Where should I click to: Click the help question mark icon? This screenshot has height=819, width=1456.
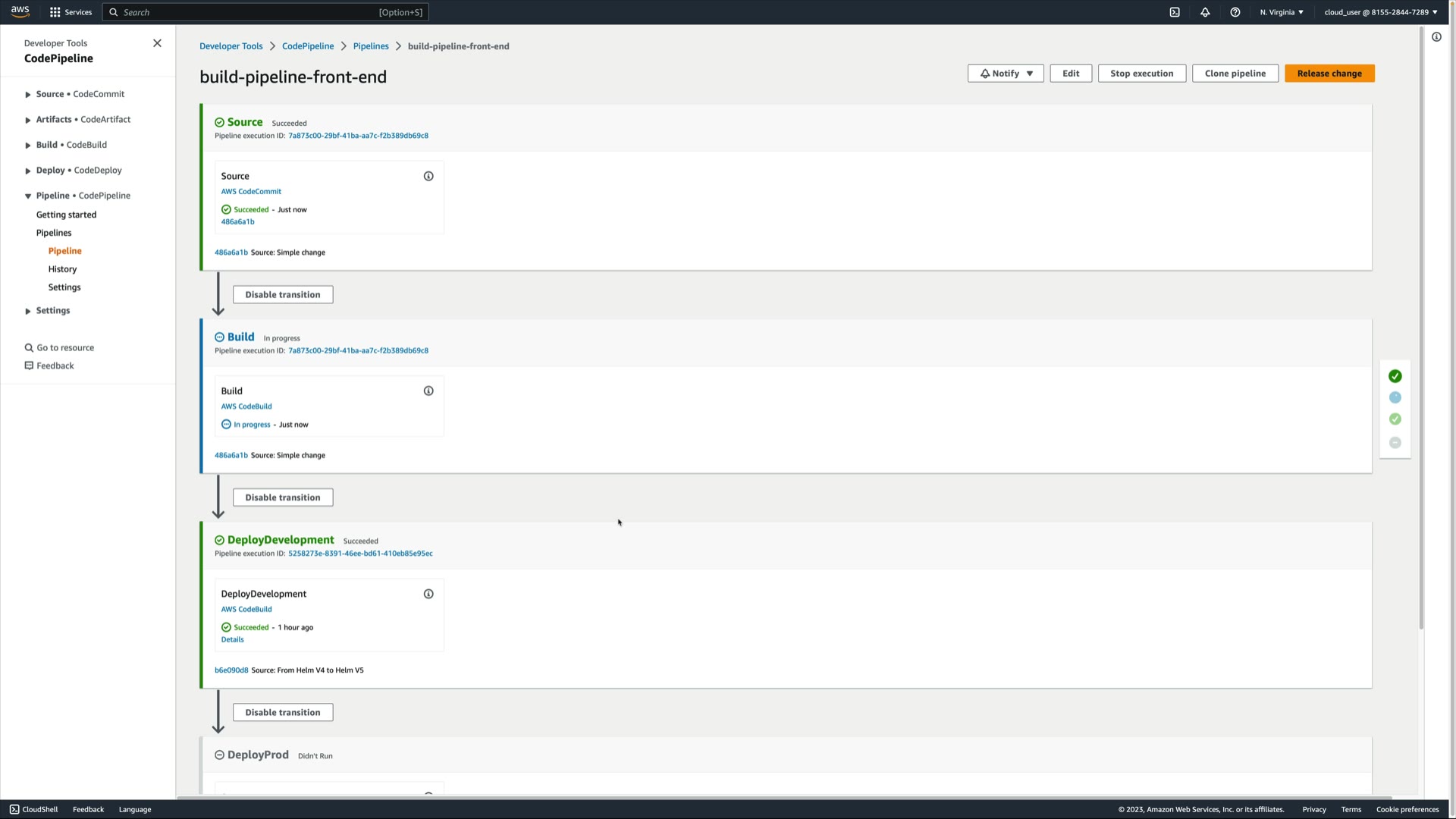tap(1235, 12)
